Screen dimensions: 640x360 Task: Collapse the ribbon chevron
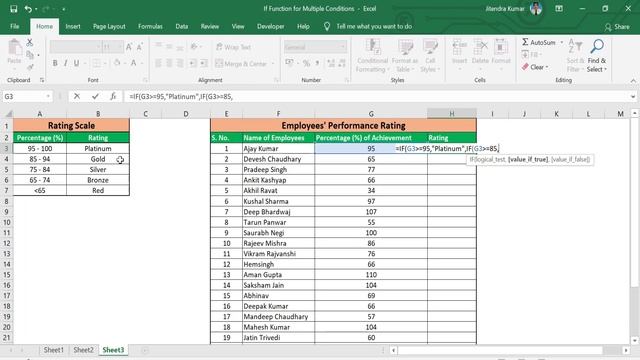coord(633,81)
